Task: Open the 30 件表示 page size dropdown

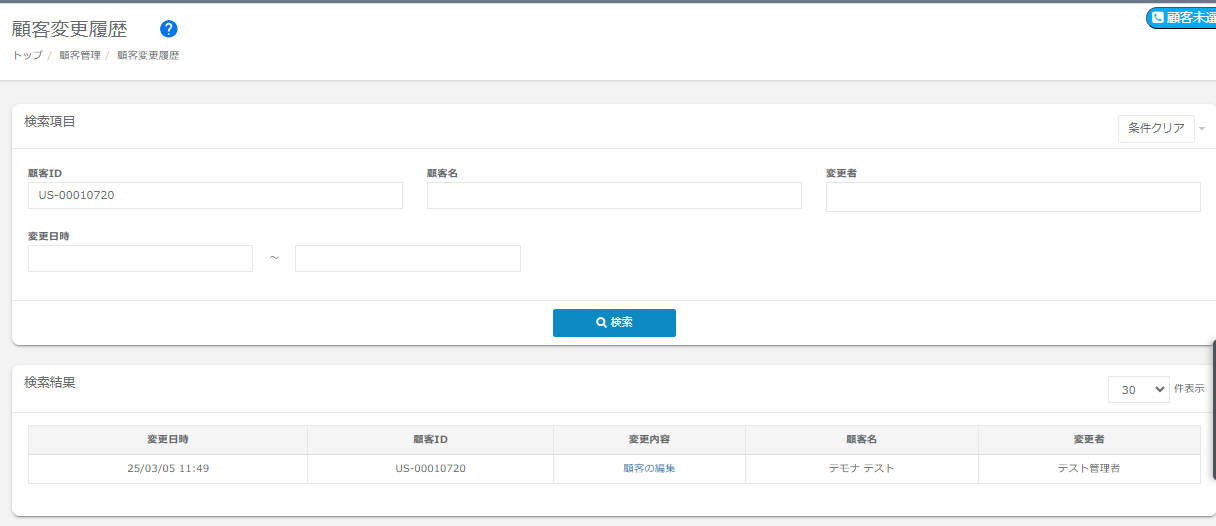Action: pyautogui.click(x=1138, y=390)
